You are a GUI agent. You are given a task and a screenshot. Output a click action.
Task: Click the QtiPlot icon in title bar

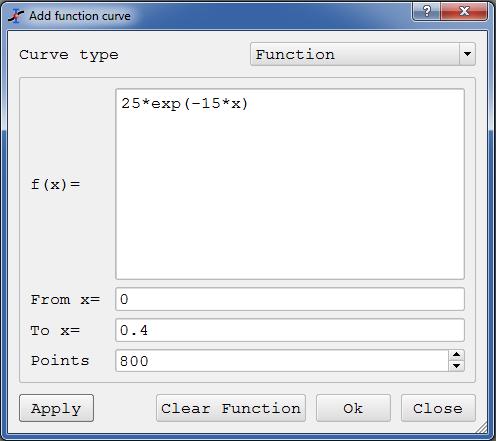[16, 16]
